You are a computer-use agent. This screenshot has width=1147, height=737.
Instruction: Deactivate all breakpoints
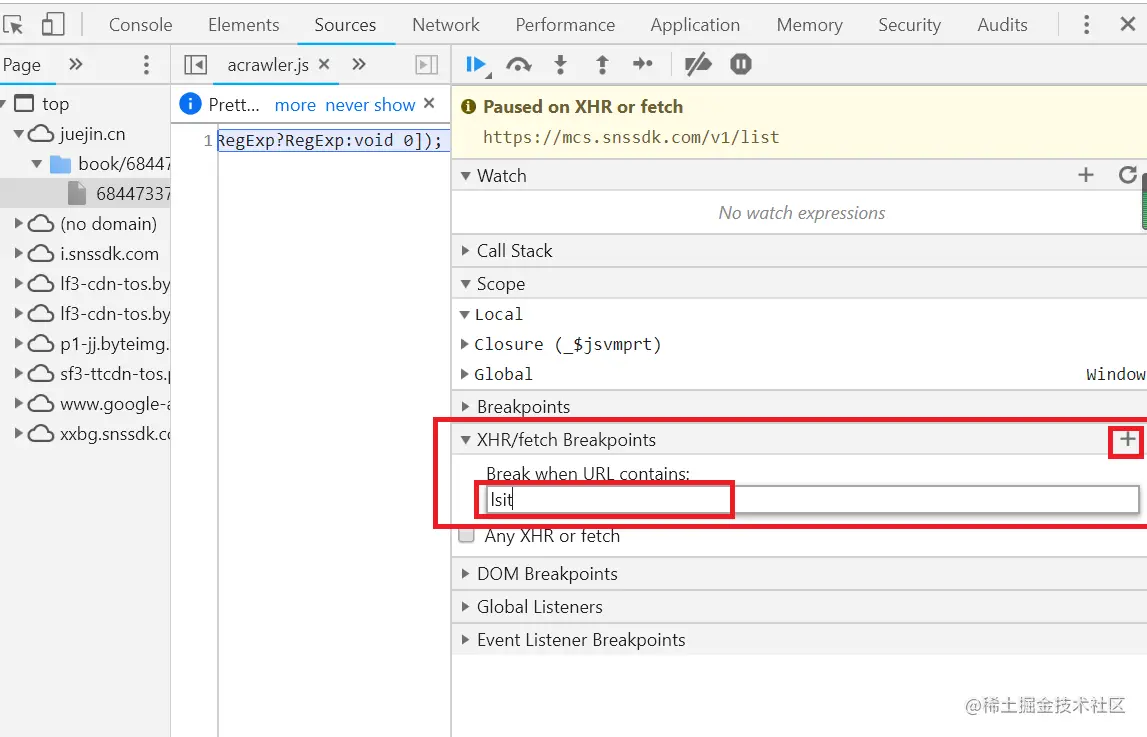tap(698, 64)
